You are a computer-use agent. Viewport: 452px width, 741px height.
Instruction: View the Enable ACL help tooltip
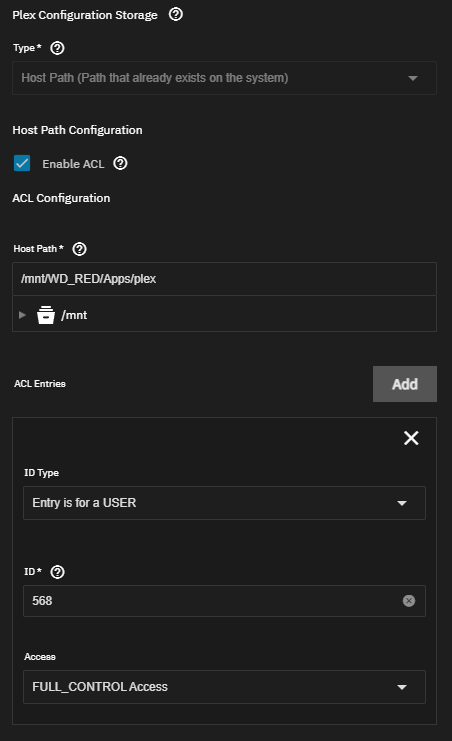(120, 163)
